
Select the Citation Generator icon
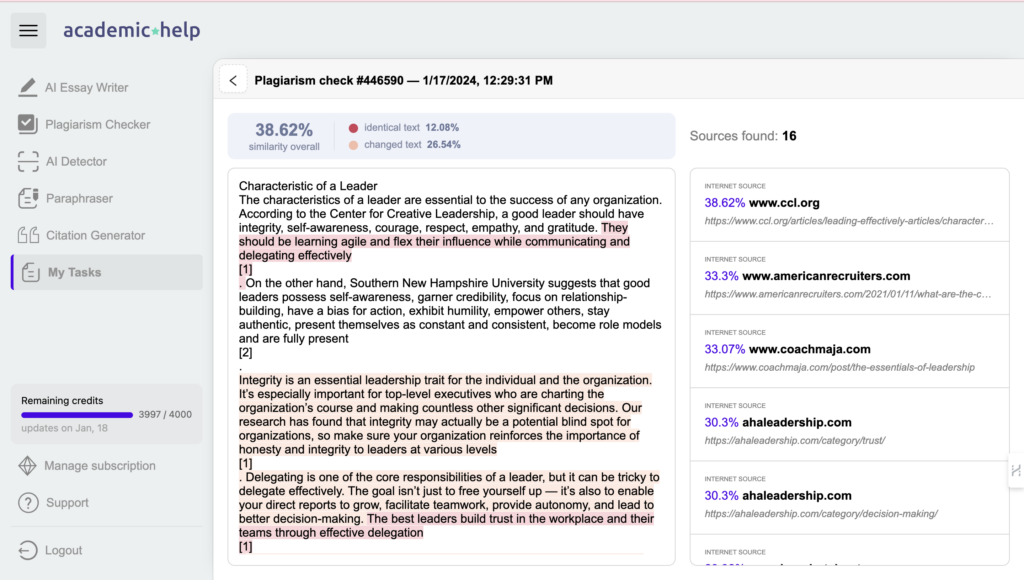click(28, 235)
